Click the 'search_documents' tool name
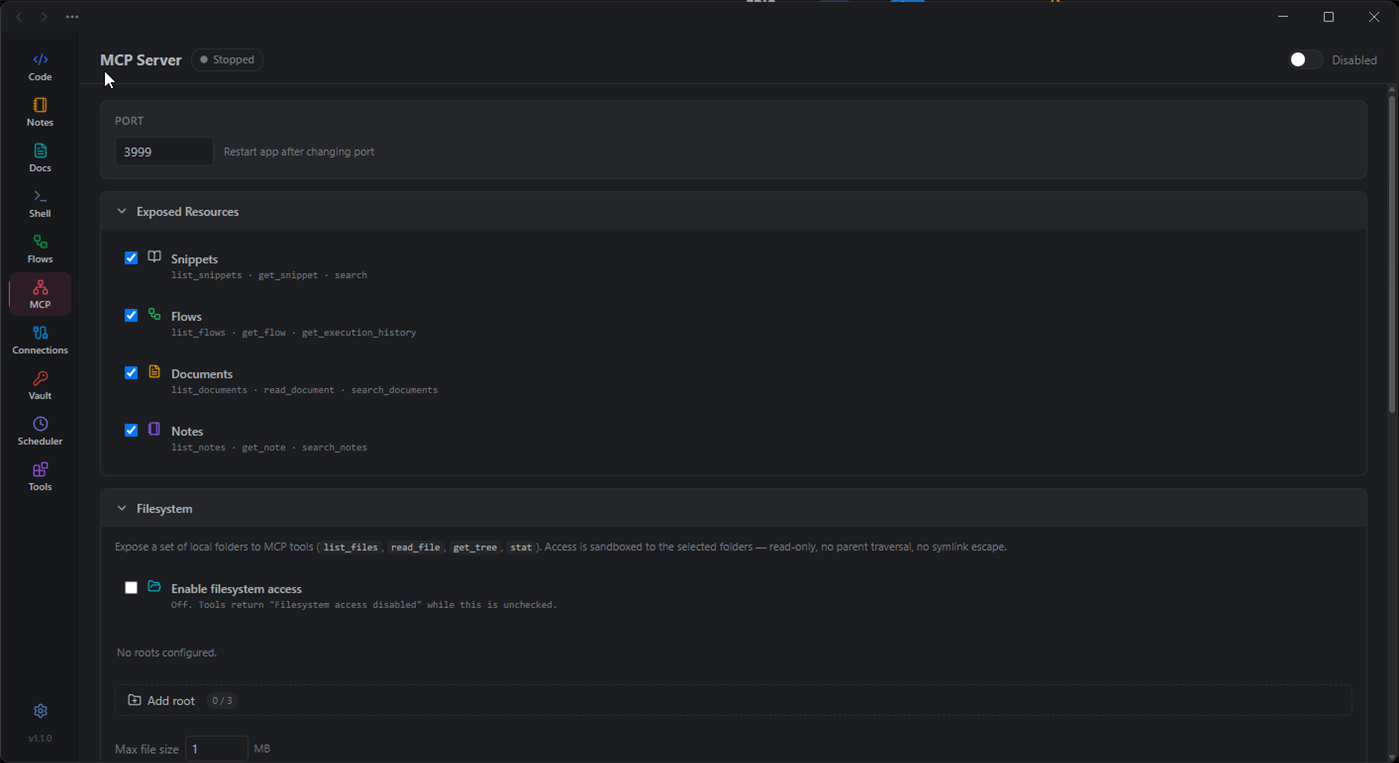The image size is (1399, 763). 394,390
